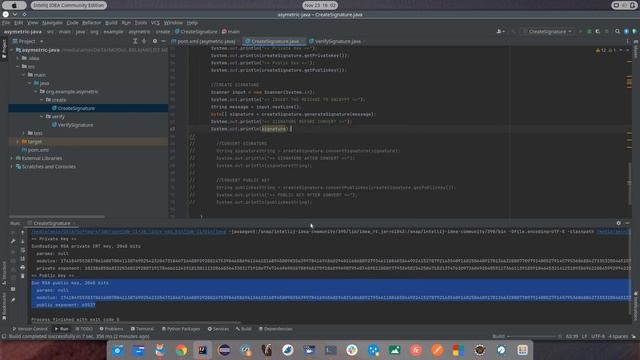Viewport: 640px width, 360px height.
Task: Collapse the asymetric-java root node
Action: pyautogui.click(x=12, y=50)
